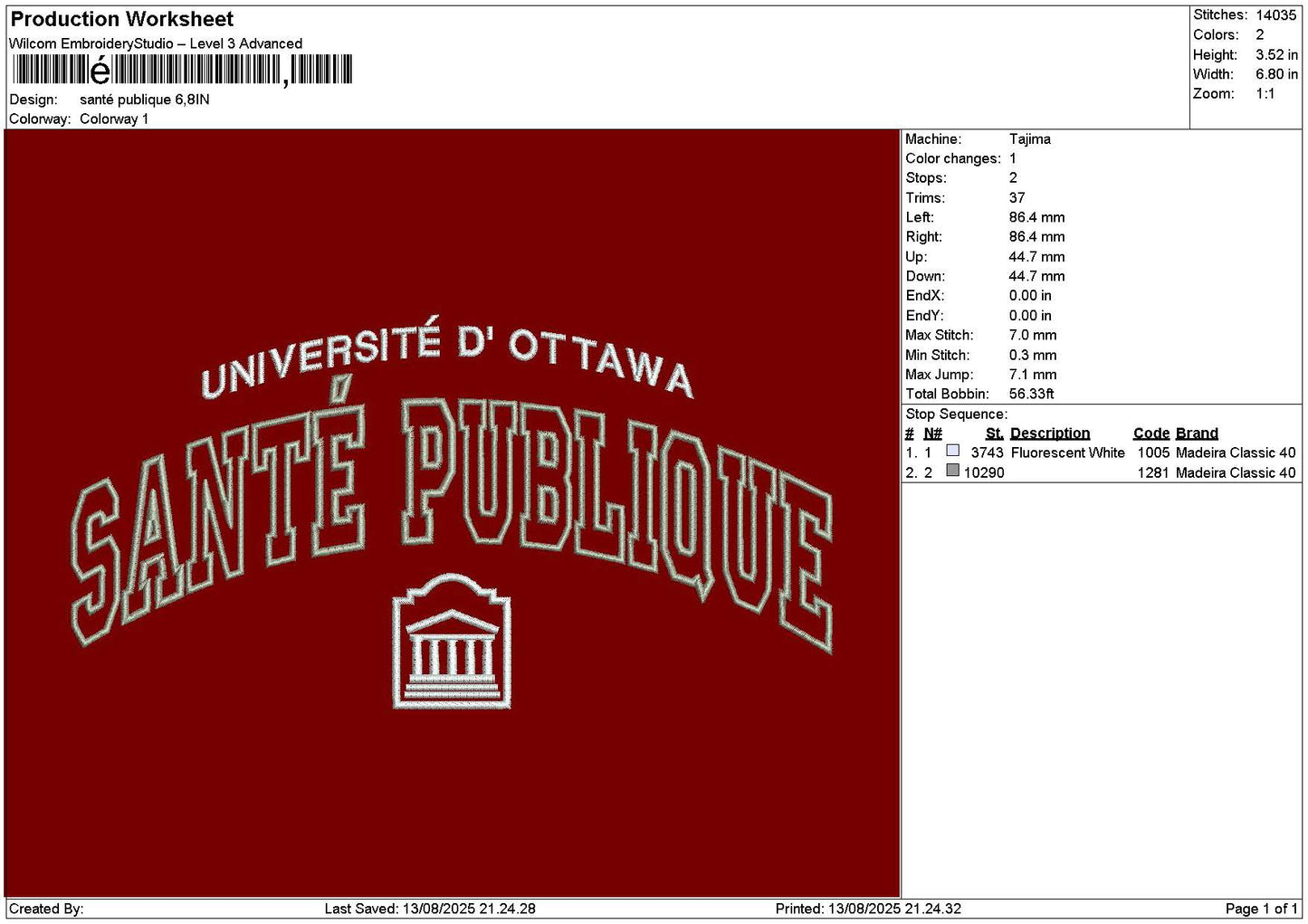
Task: Click the 'St.' column header
Action: 995,433
